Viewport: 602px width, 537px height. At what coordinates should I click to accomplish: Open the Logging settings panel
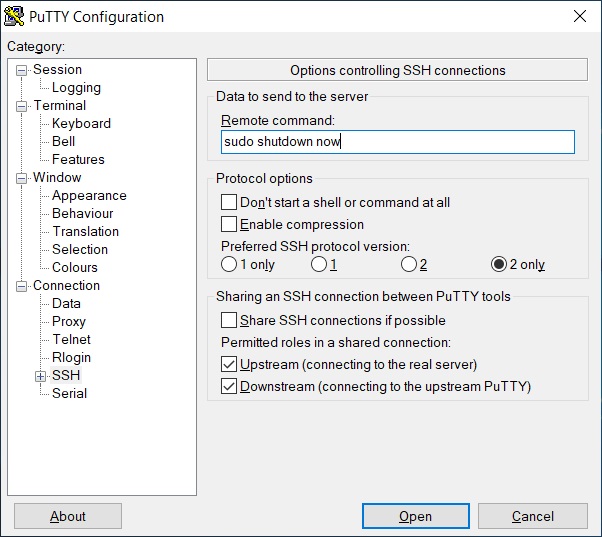point(76,88)
